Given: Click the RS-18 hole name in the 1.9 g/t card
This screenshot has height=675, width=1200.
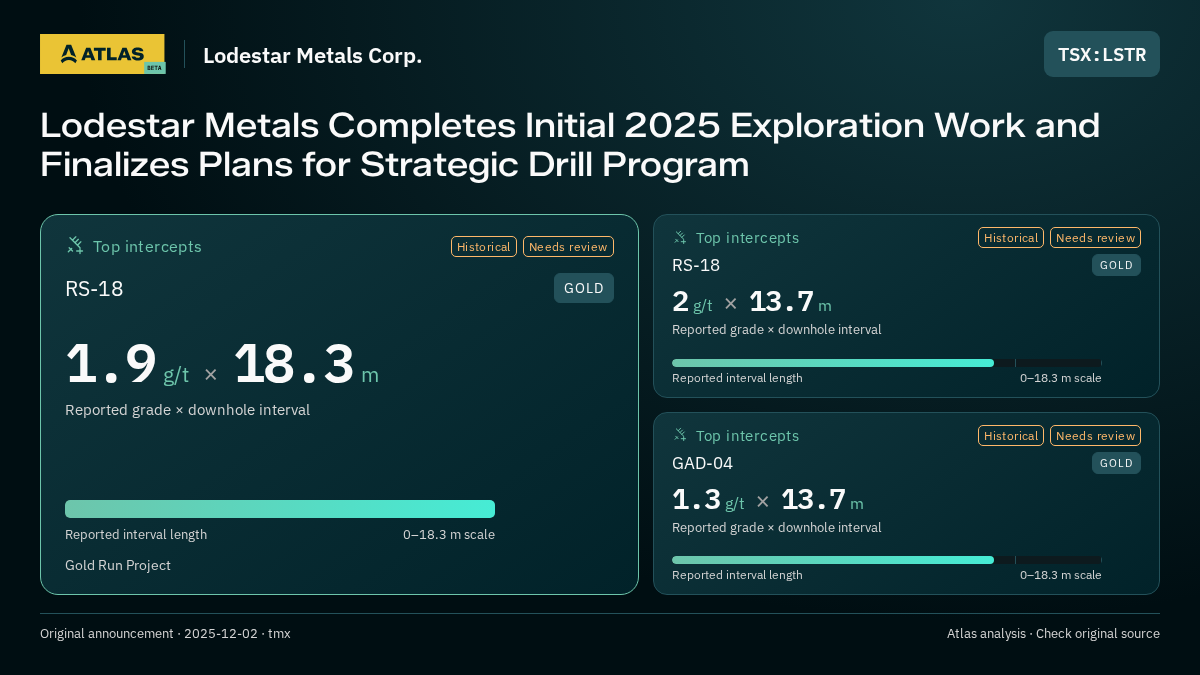Looking at the screenshot, I should [x=94, y=289].
